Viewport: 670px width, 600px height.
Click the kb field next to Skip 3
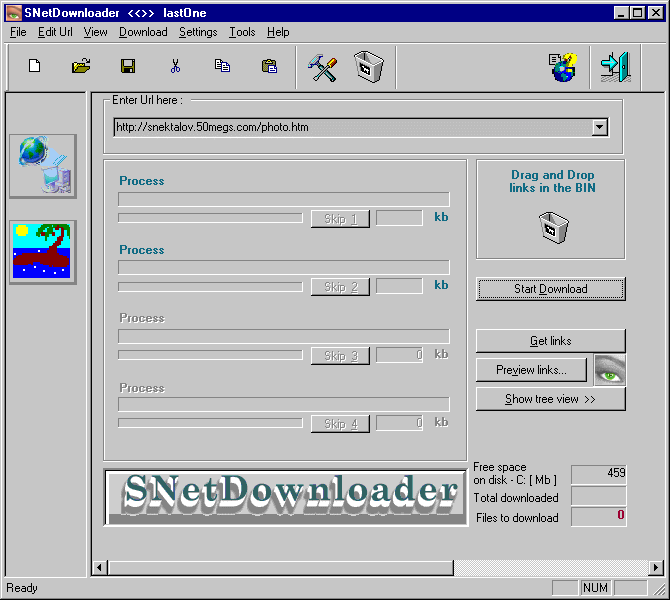pyautogui.click(x=399, y=355)
